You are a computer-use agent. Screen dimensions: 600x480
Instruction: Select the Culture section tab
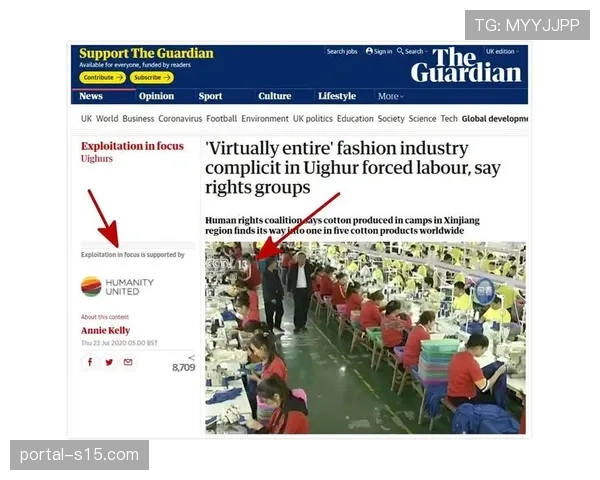pos(275,96)
